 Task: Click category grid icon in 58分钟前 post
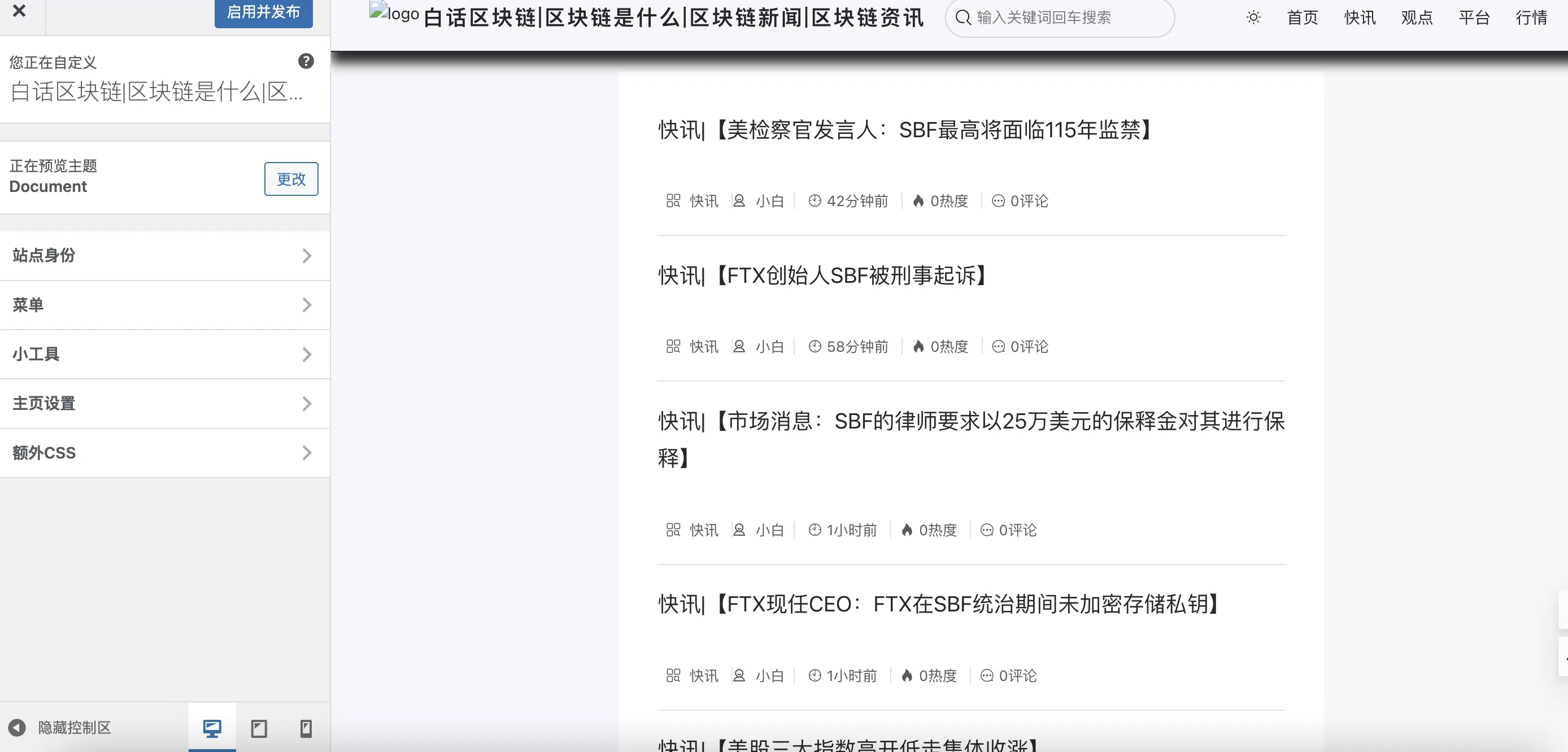click(x=673, y=346)
